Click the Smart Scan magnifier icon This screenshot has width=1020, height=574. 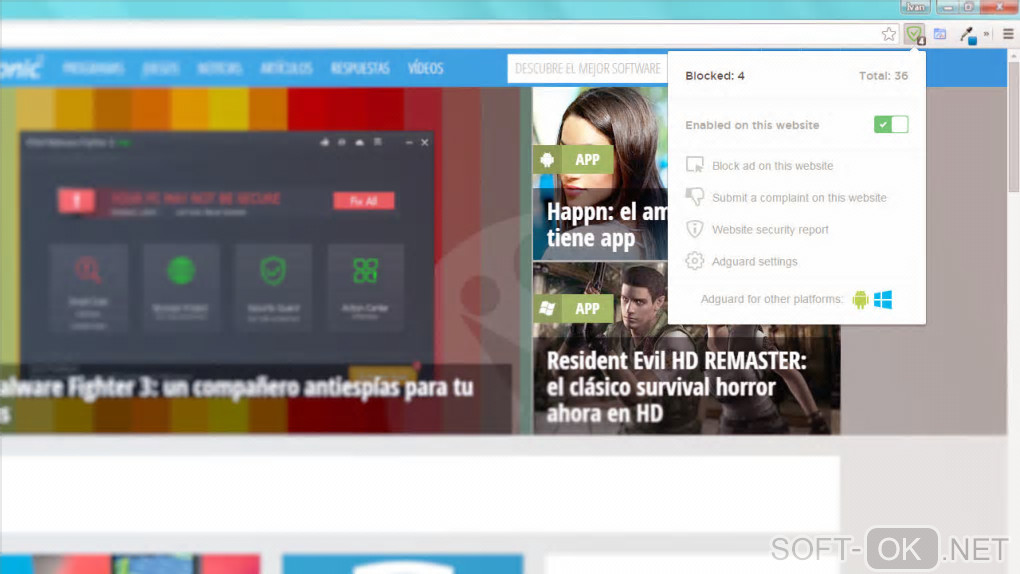pyautogui.click(x=88, y=269)
